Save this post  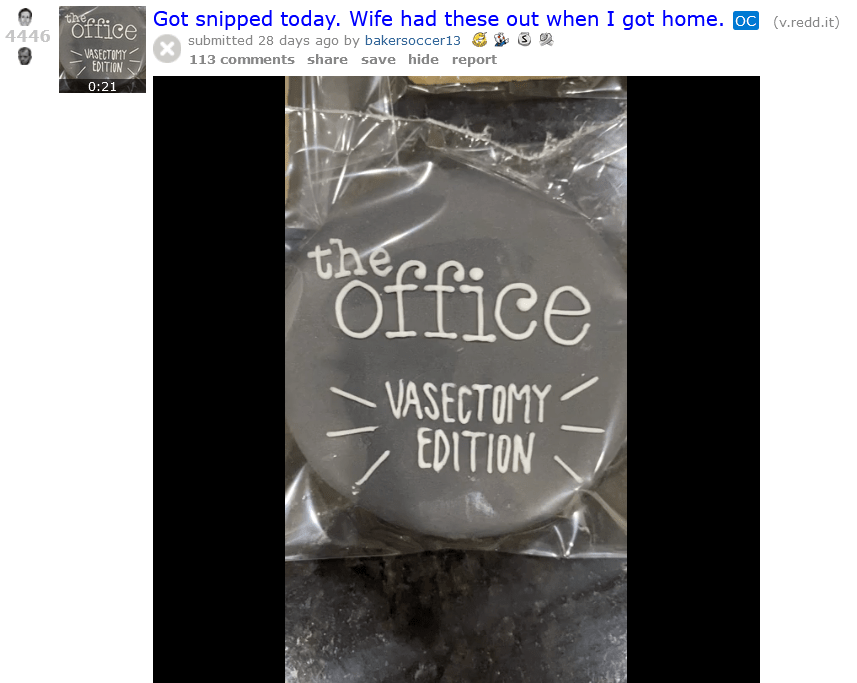[x=378, y=60]
